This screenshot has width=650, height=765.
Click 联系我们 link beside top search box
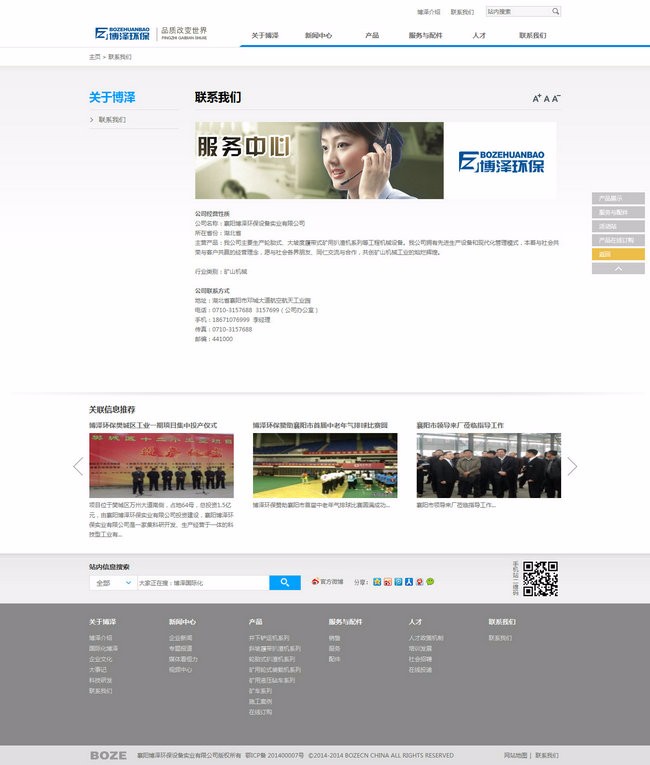coord(462,12)
